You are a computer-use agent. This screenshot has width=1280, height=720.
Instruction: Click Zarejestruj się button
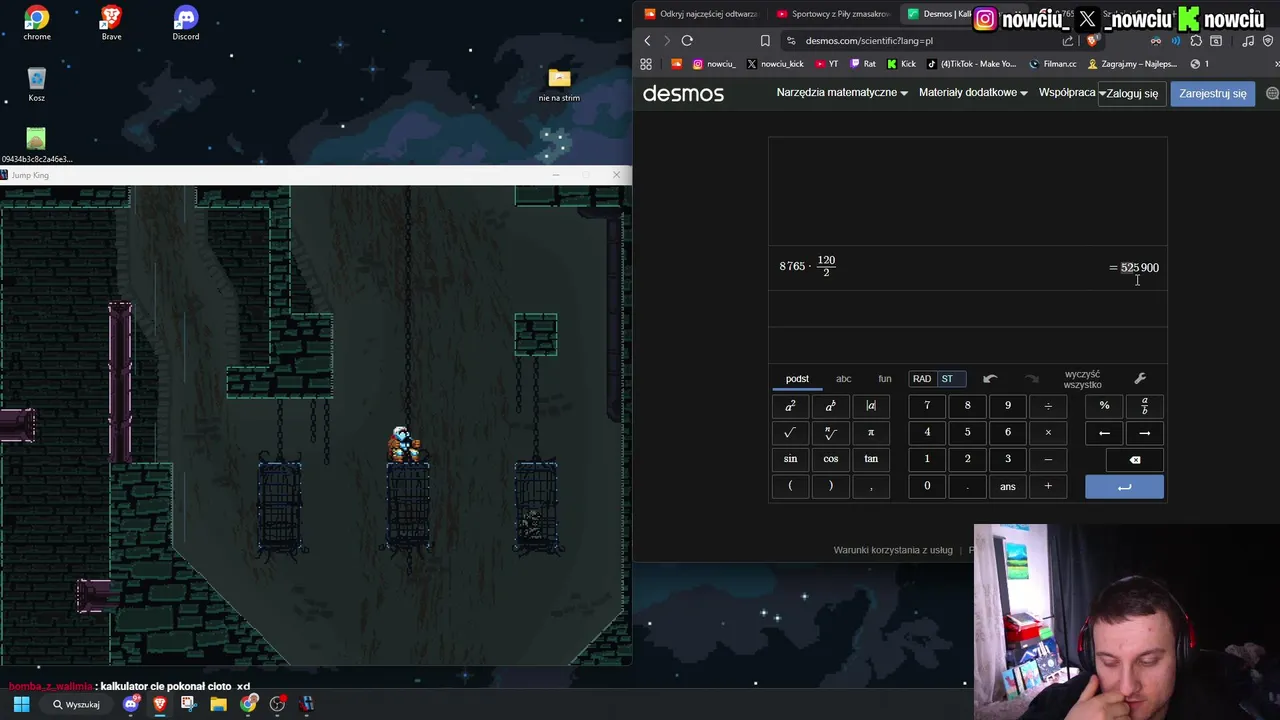coord(1213,93)
